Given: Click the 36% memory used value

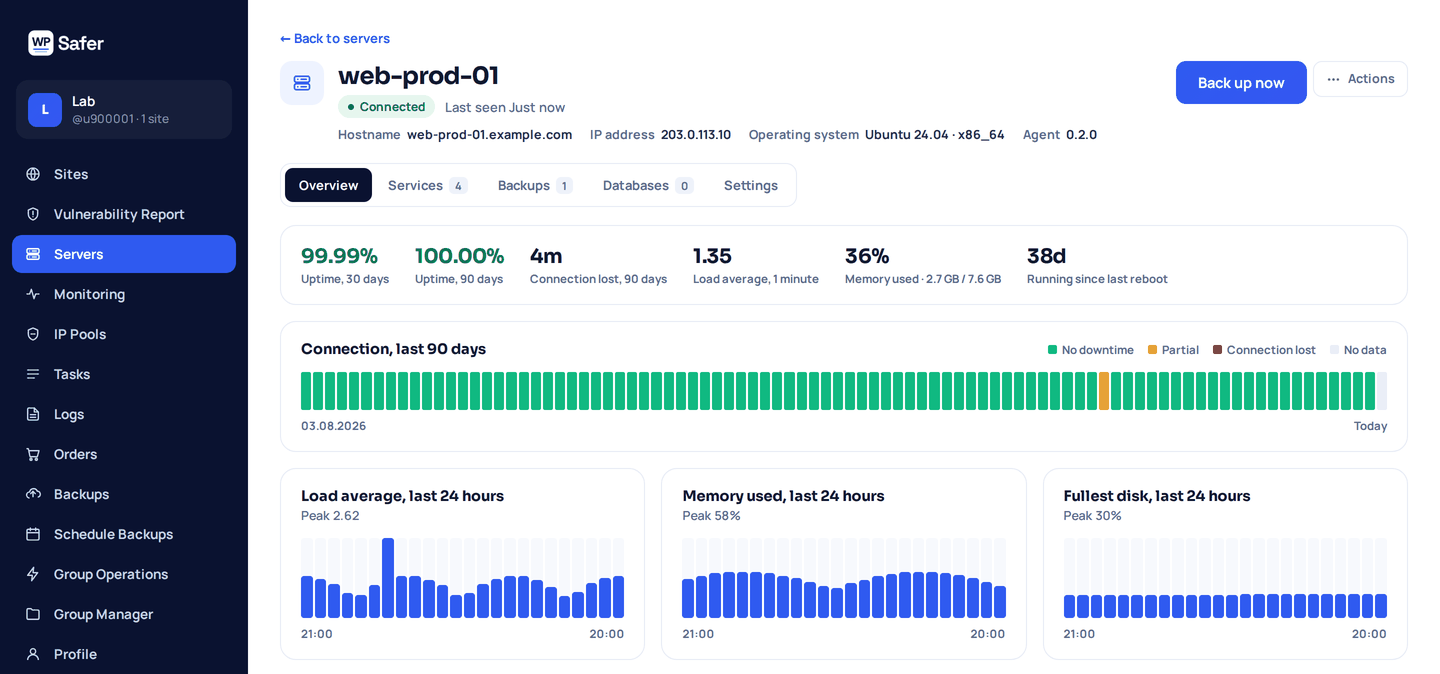Looking at the screenshot, I should click(867, 256).
